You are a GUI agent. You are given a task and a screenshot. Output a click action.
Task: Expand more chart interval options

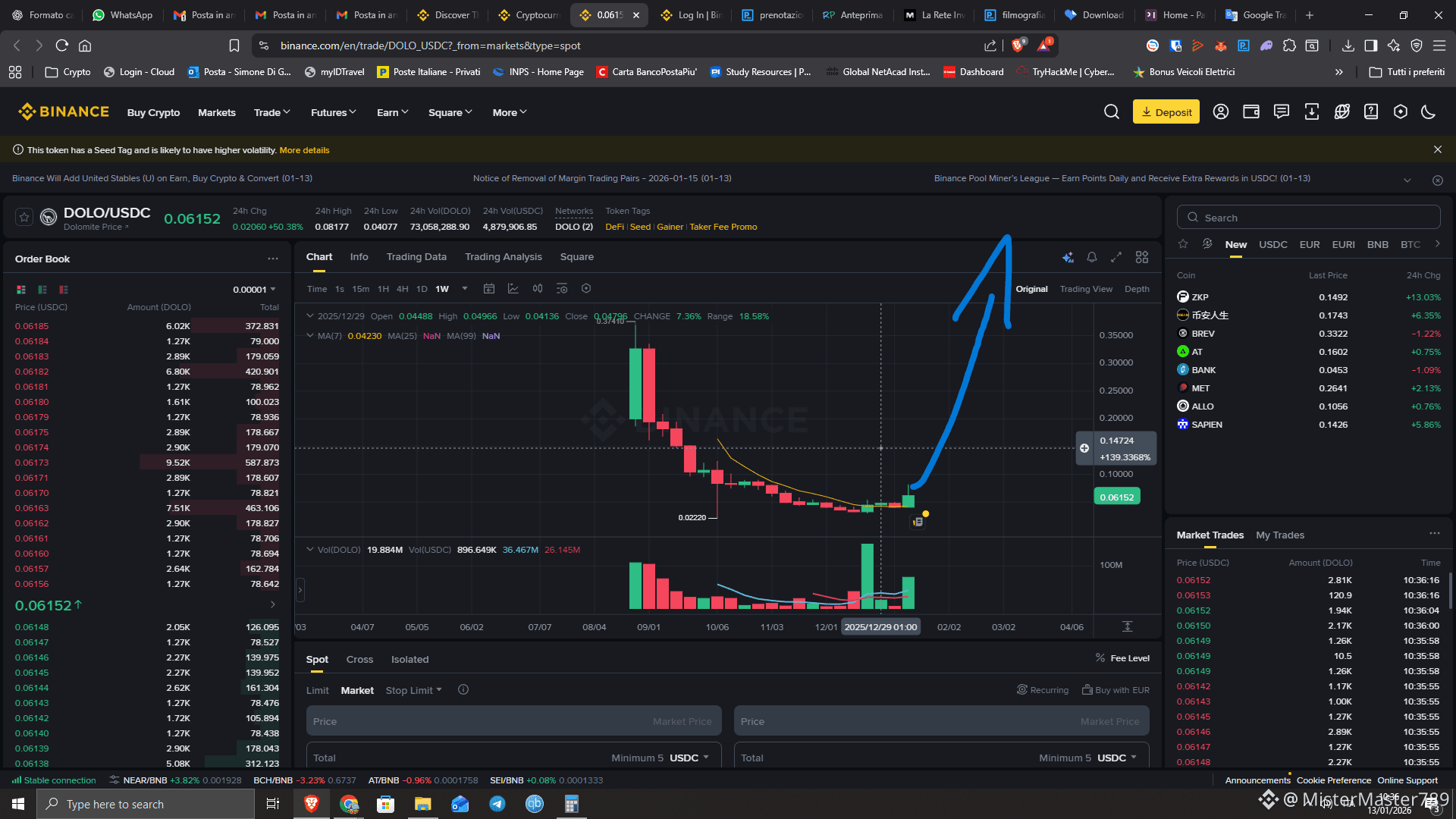coord(465,289)
